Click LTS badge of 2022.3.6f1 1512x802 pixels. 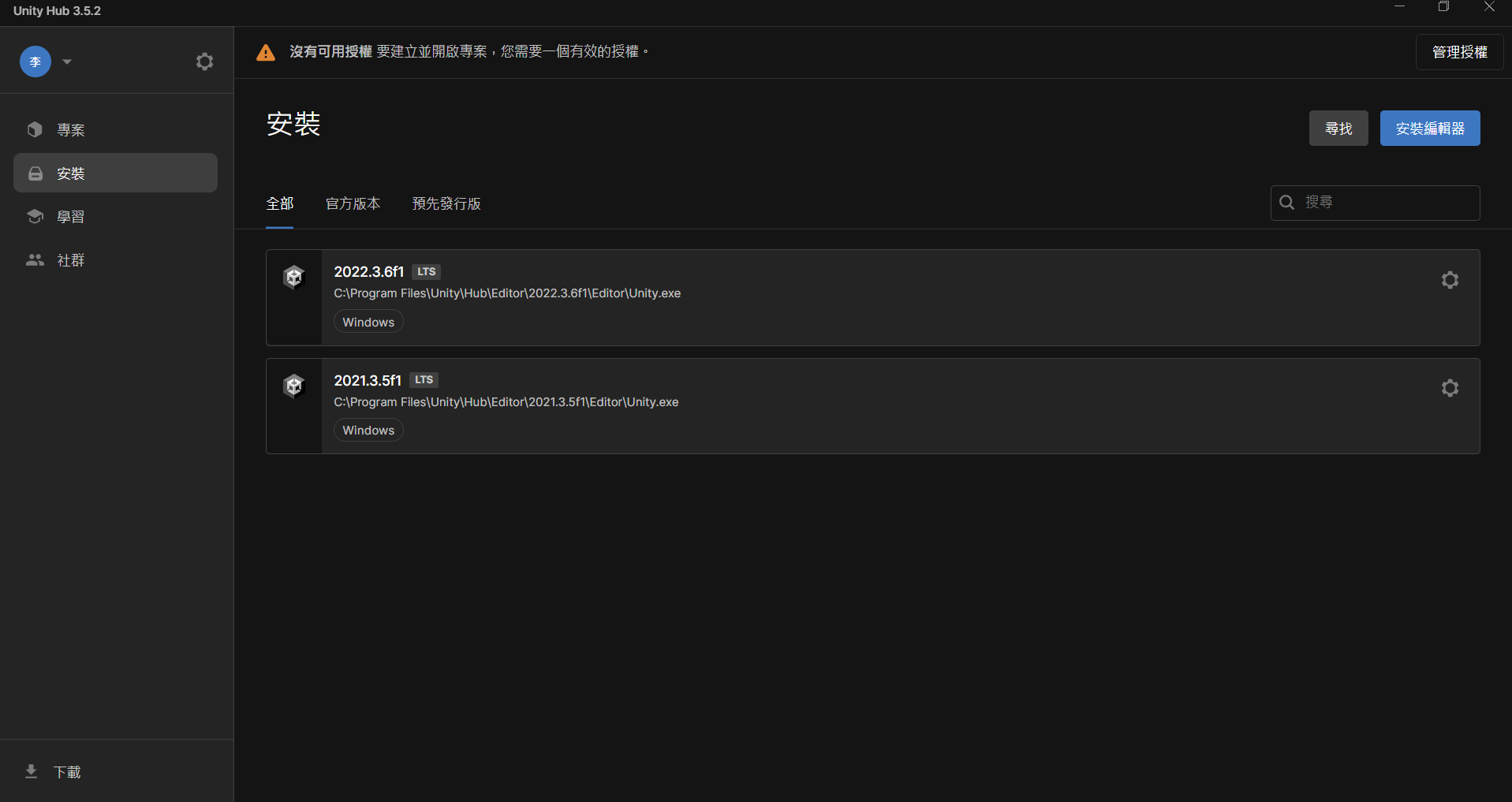tap(427, 272)
